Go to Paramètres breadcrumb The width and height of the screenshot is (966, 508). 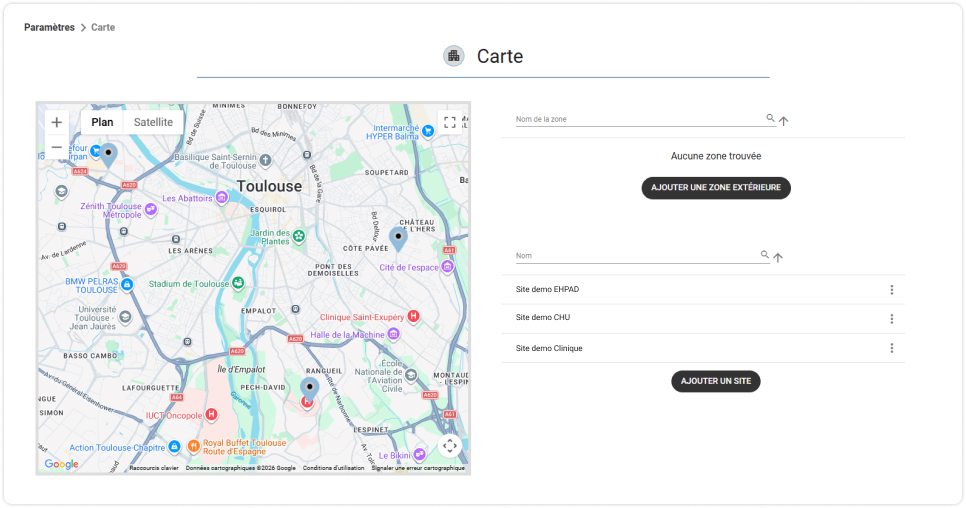click(49, 27)
